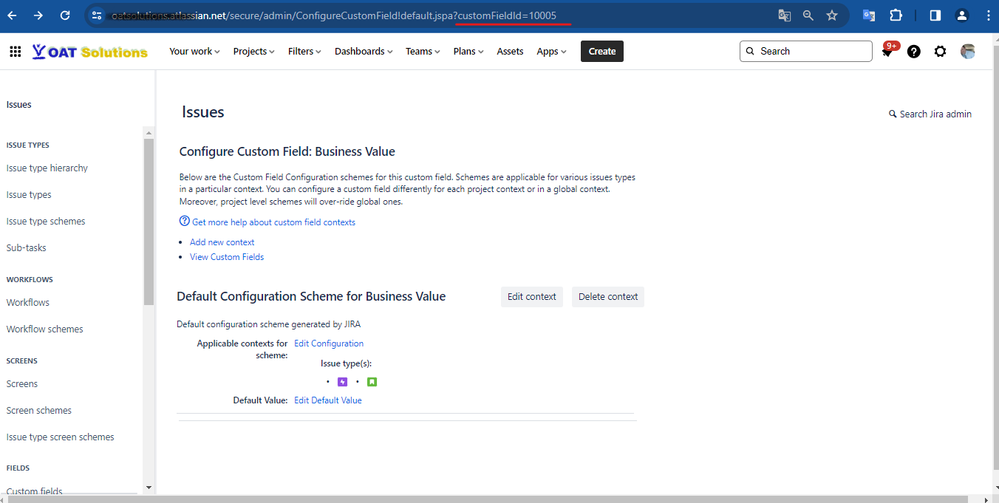The height and width of the screenshot is (503, 999).
Task: Expand the Dashboards dropdown
Action: click(x=364, y=52)
